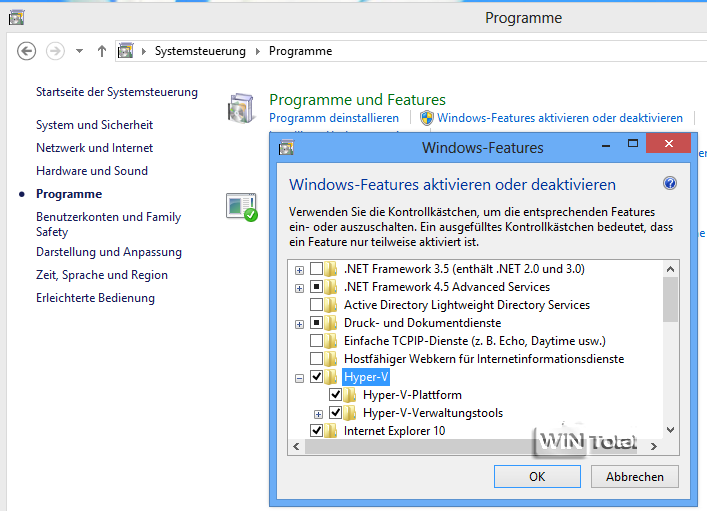The width and height of the screenshot is (707, 511).
Task: Open Programme und Features heading
Action: [357, 100]
